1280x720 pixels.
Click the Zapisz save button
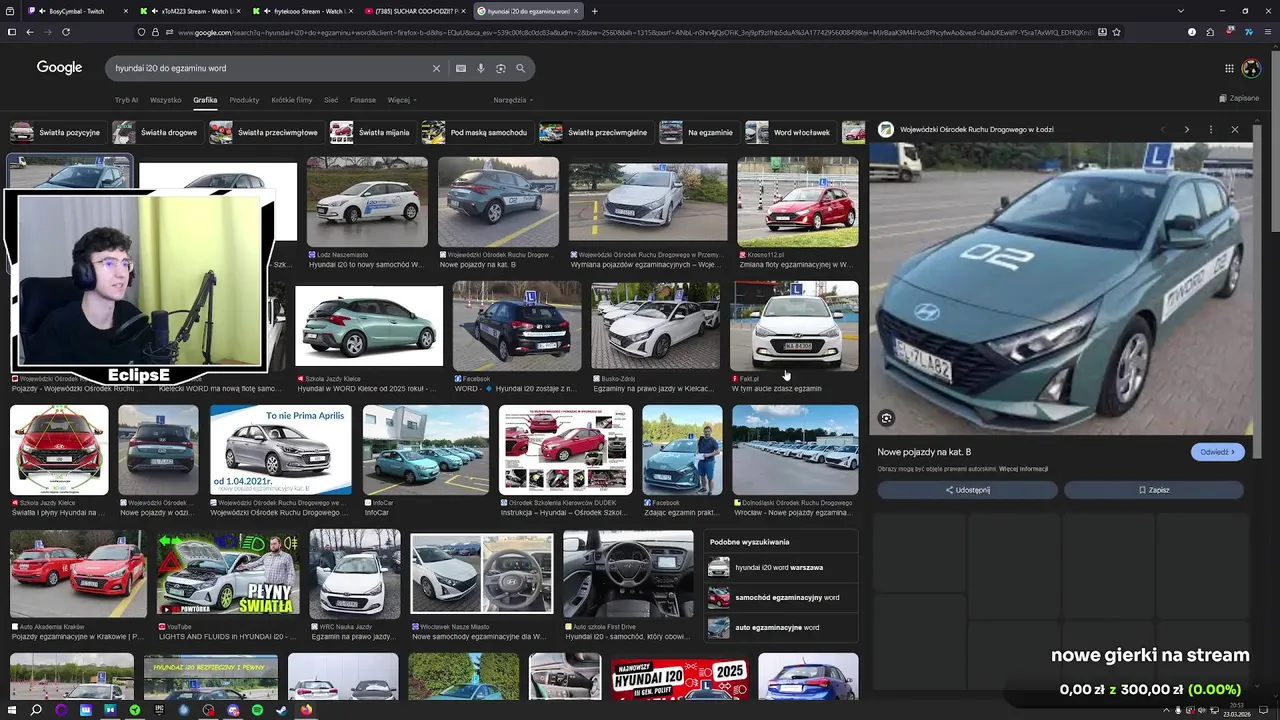pyautogui.click(x=1153, y=490)
